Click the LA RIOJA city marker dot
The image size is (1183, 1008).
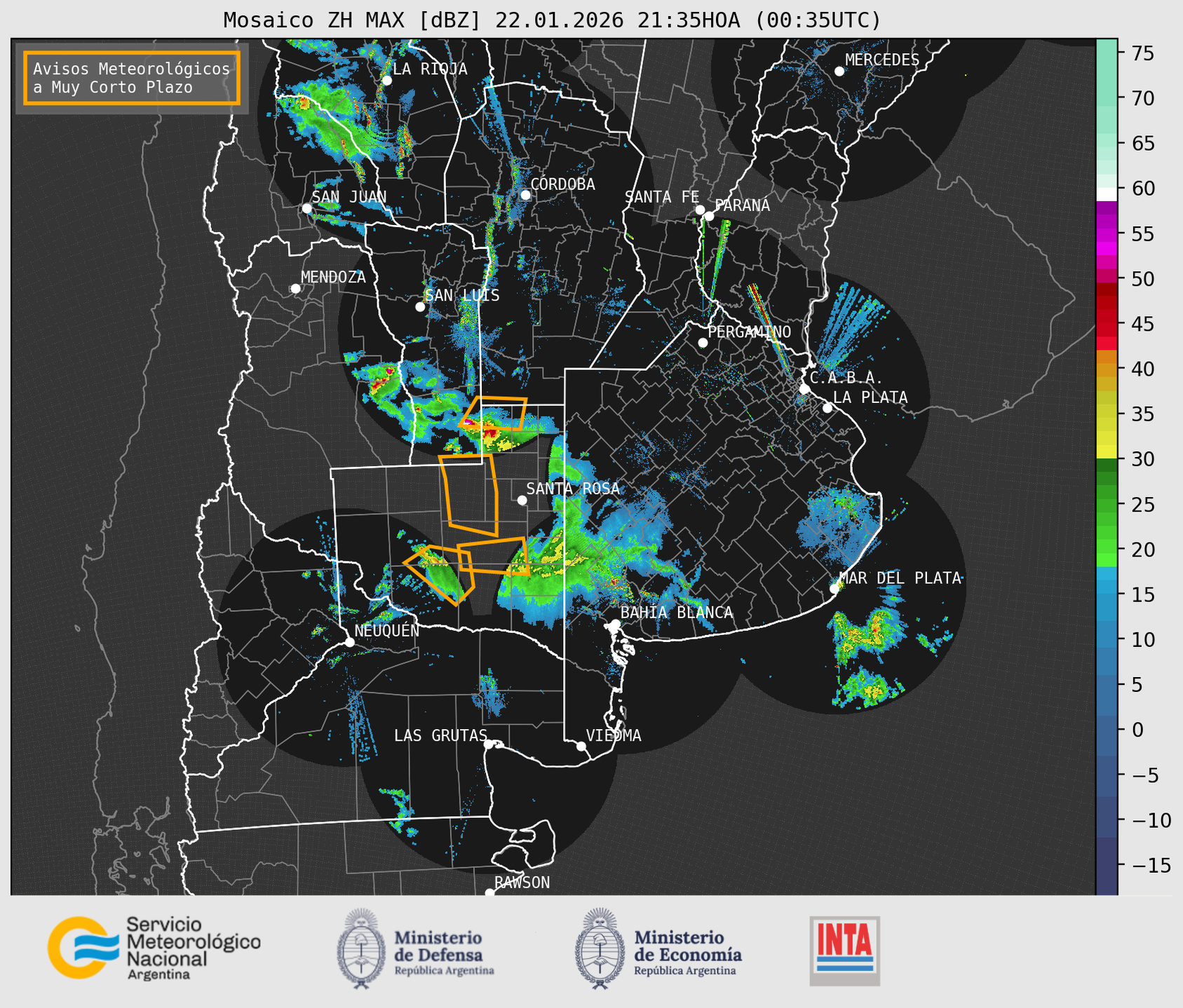pos(386,81)
